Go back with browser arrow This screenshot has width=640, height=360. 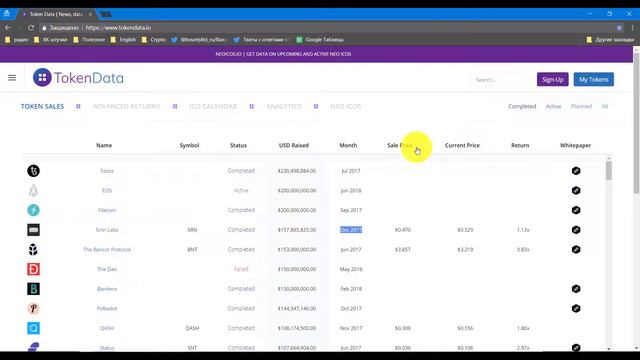[x=8, y=28]
